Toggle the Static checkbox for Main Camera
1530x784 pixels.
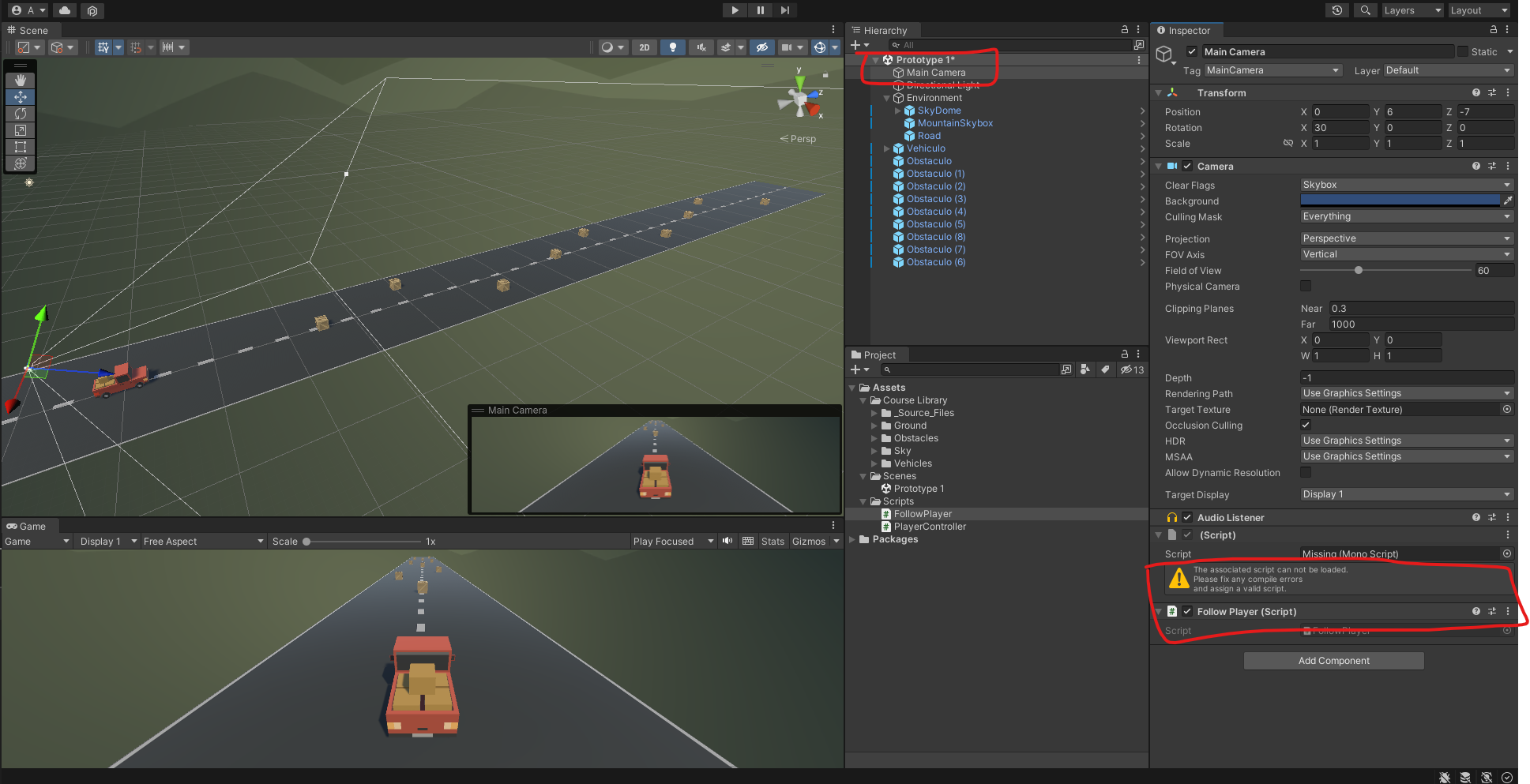1463,52
